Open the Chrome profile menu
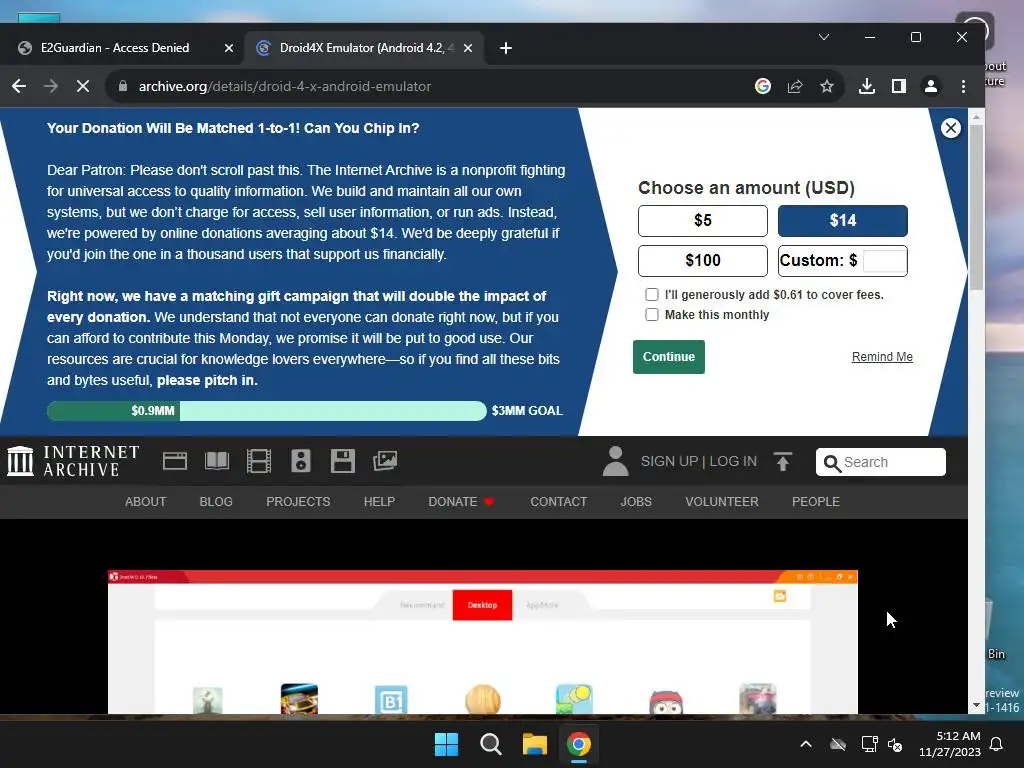 pos(931,86)
